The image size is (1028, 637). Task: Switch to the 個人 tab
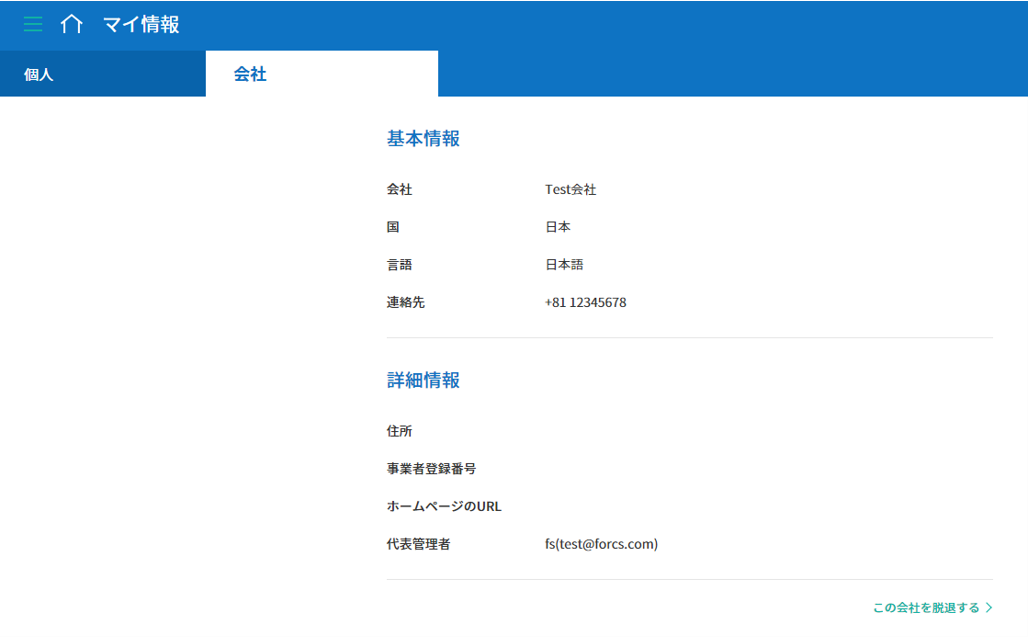39,75
